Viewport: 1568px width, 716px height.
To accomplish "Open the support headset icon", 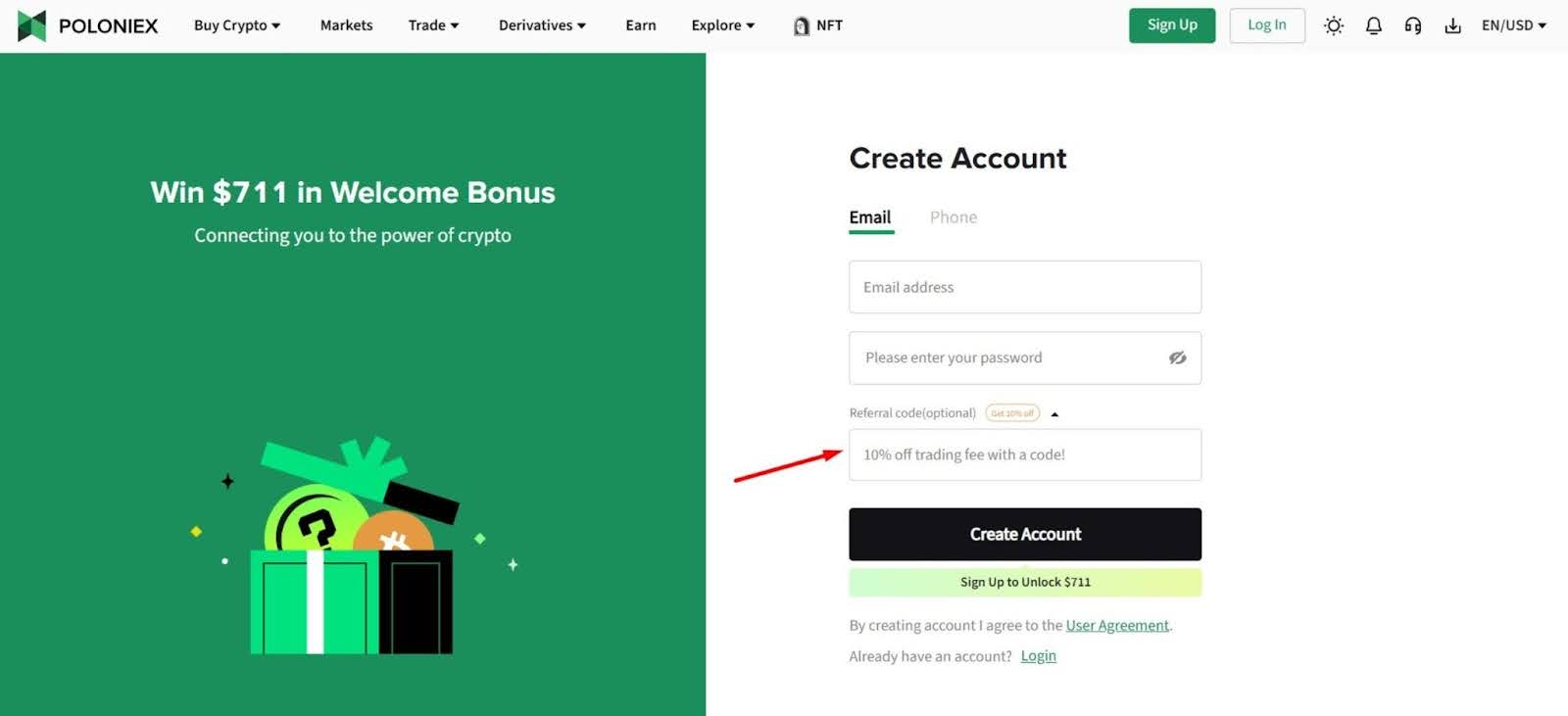I will (1412, 25).
